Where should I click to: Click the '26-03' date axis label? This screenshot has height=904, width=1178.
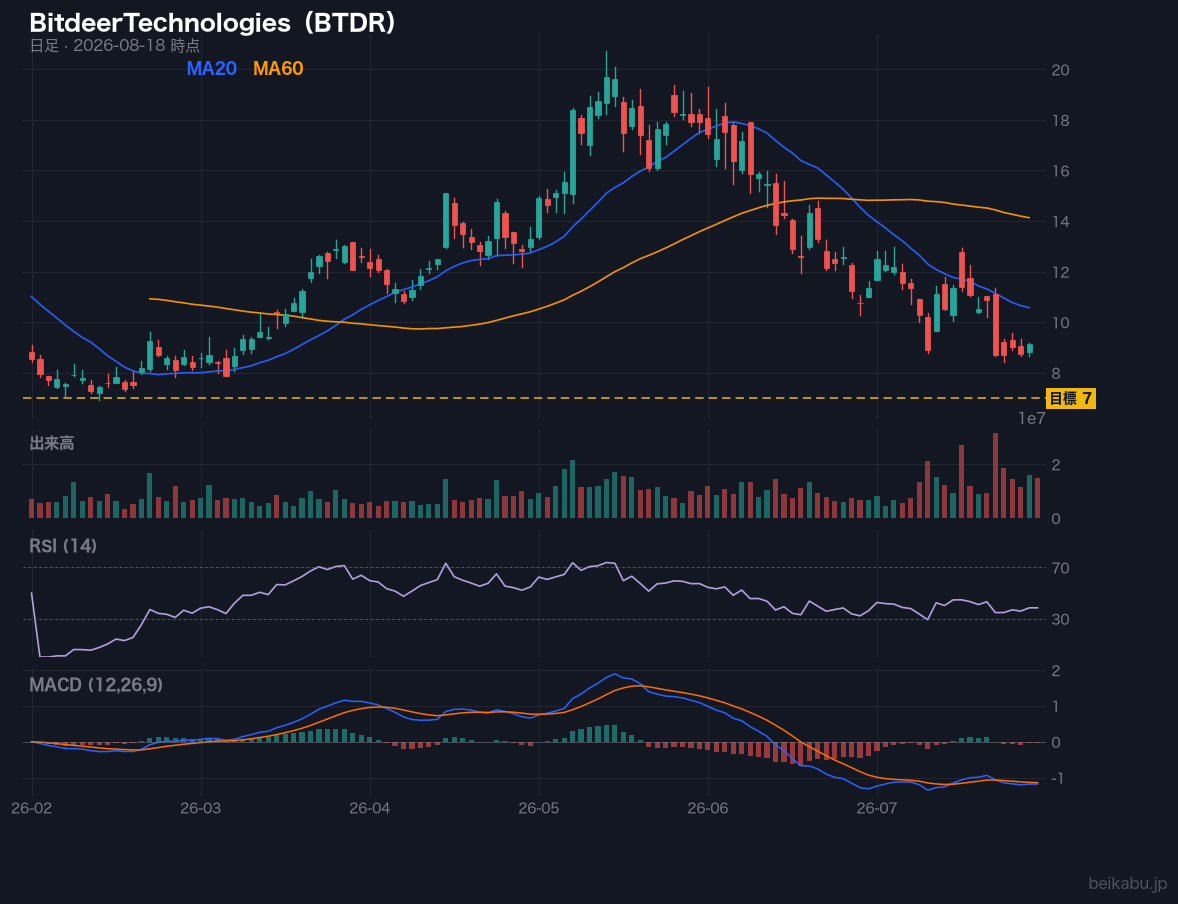[x=201, y=809]
